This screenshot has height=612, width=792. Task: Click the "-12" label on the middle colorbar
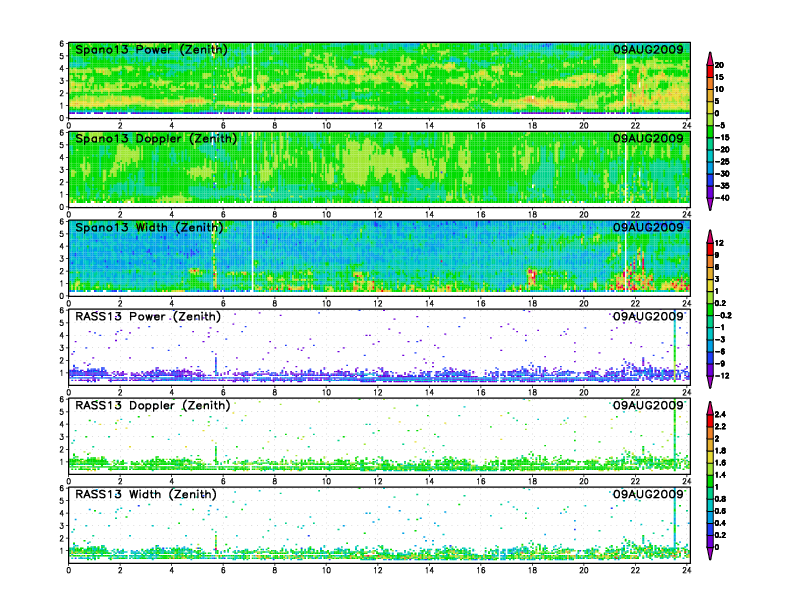722,376
